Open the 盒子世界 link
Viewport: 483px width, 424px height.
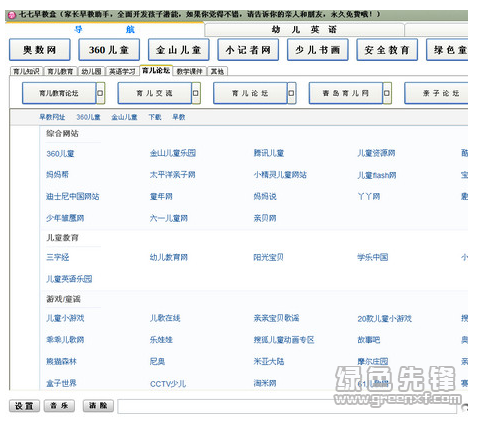61,383
